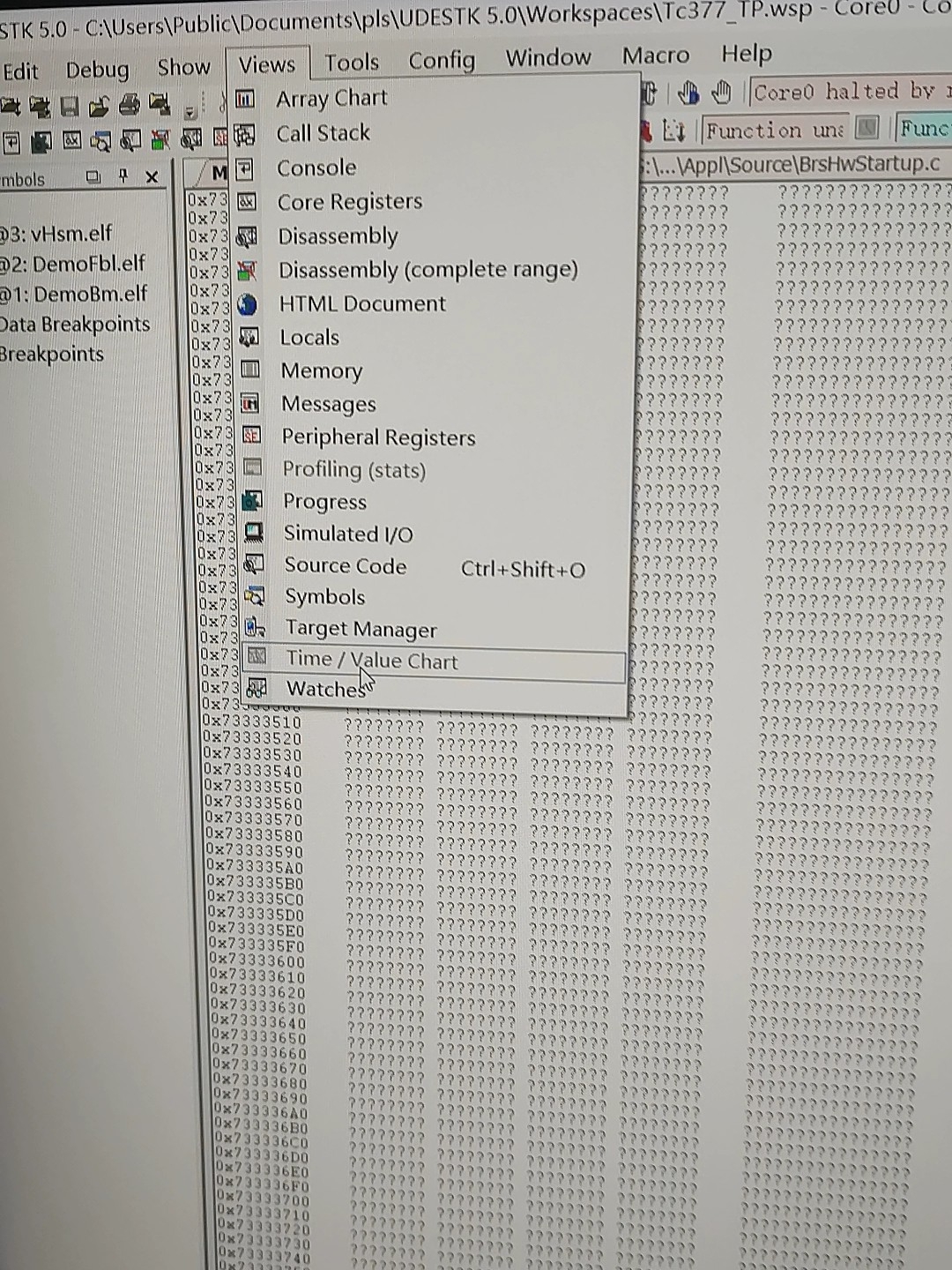The height and width of the screenshot is (1270, 952).
Task: Click the console window toolbar icon
Action: 12,142
